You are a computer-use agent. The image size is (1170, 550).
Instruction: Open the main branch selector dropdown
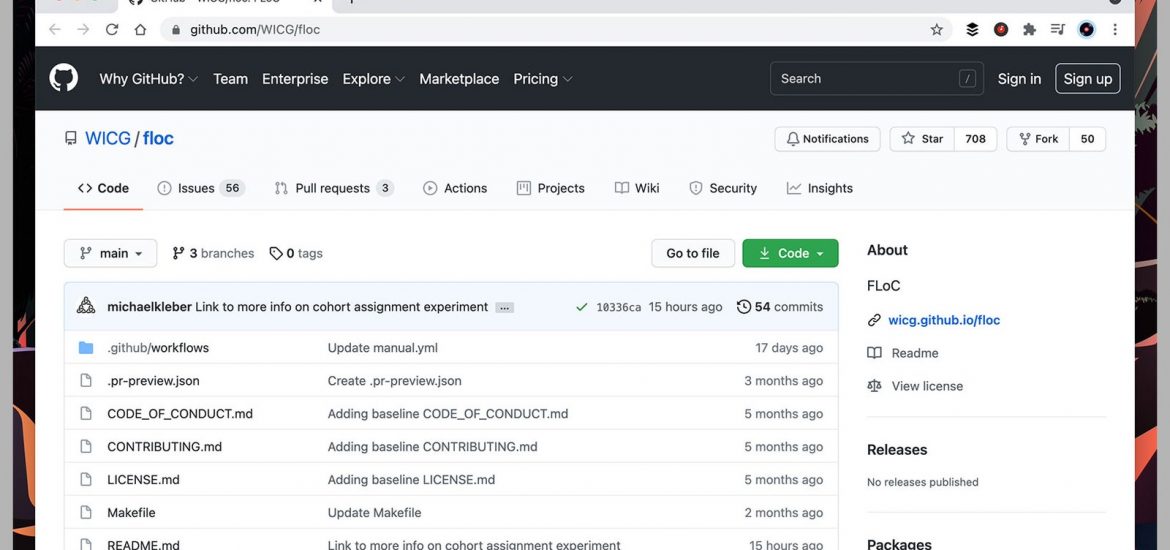click(x=110, y=253)
